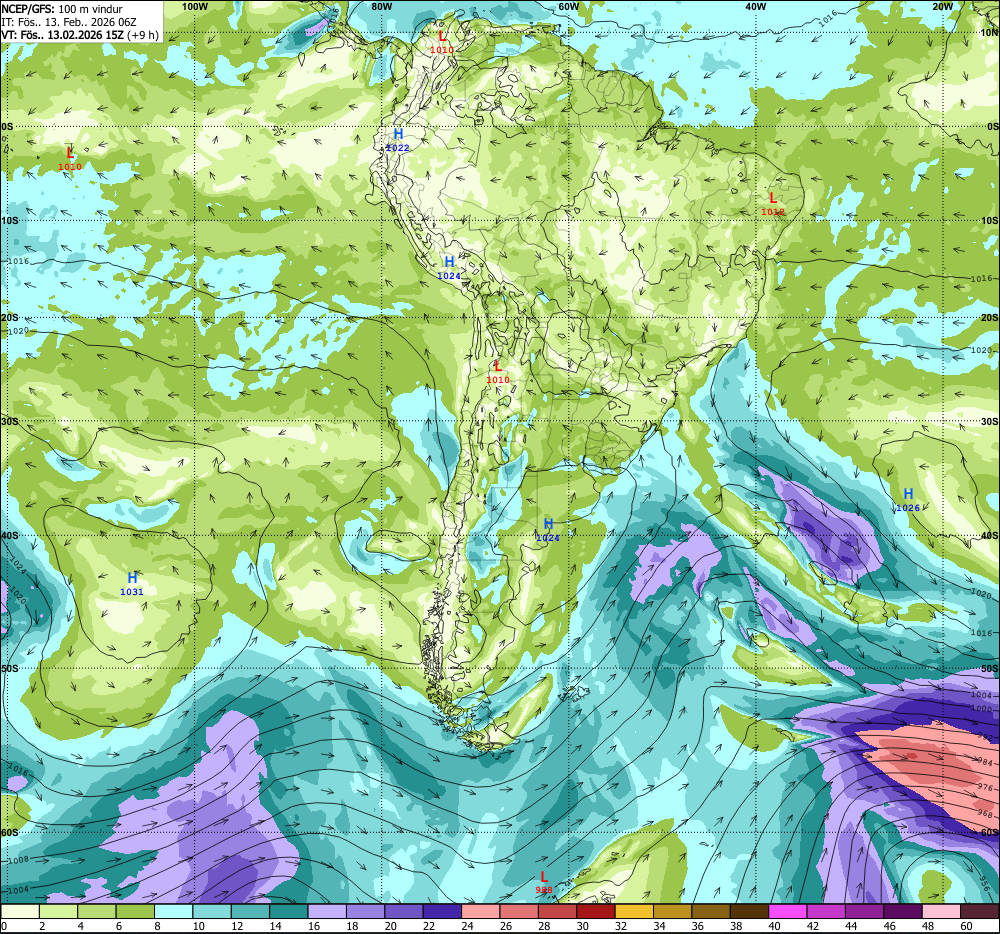Click the lavender swatch between 16 and 18
The image size is (1000, 934).
(327, 912)
